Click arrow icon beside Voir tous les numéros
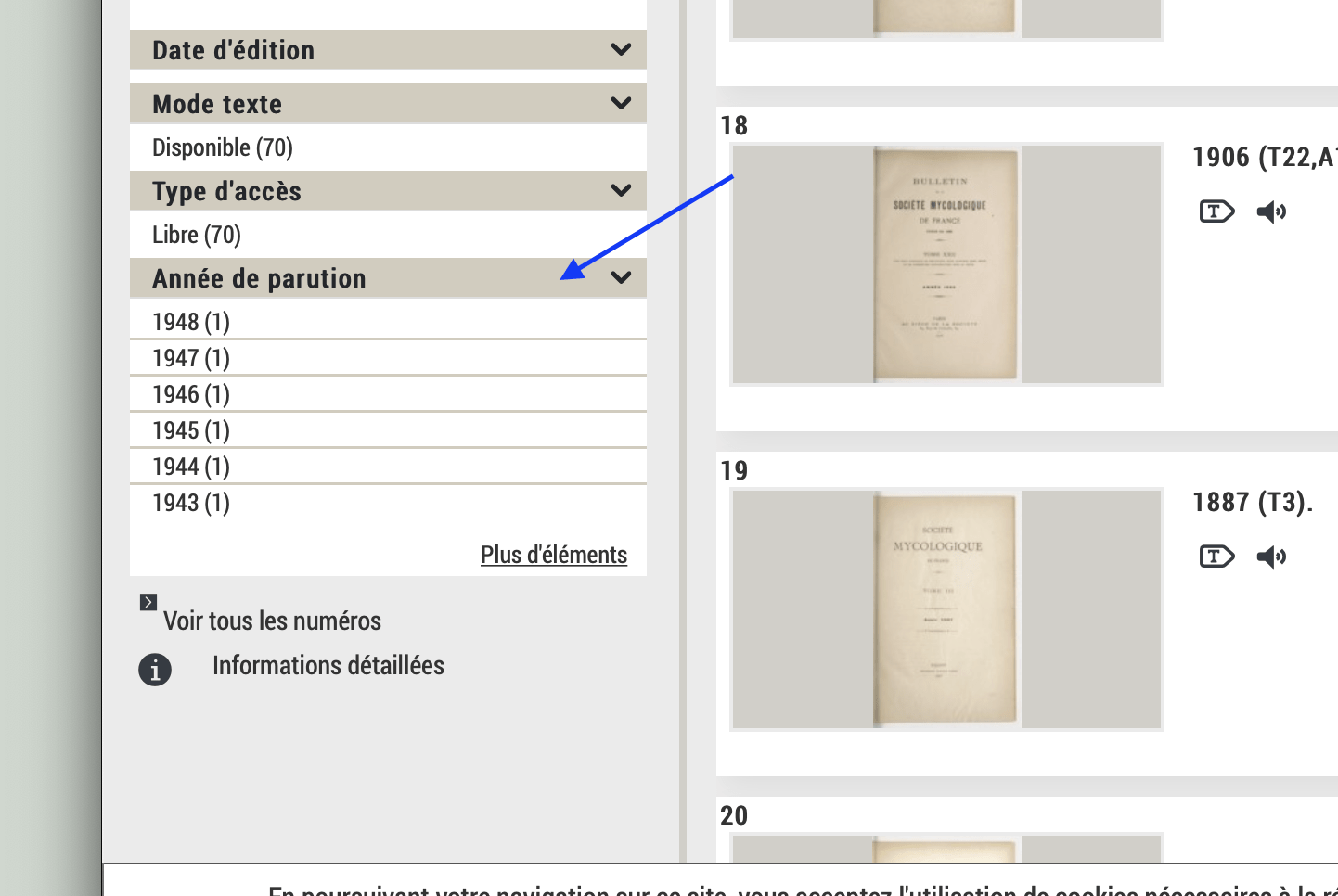 (x=148, y=602)
